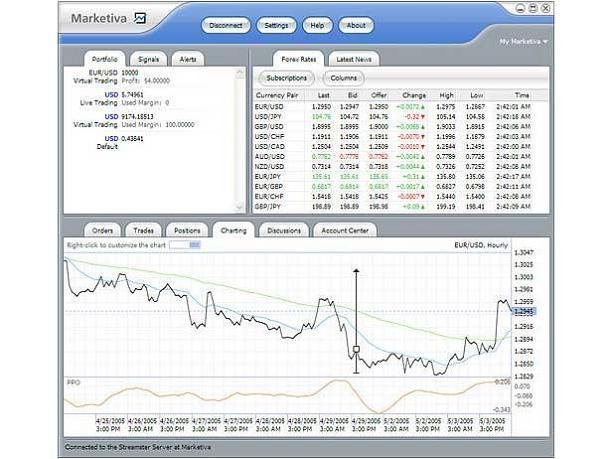Select the Forex Rates tab

coord(299,59)
